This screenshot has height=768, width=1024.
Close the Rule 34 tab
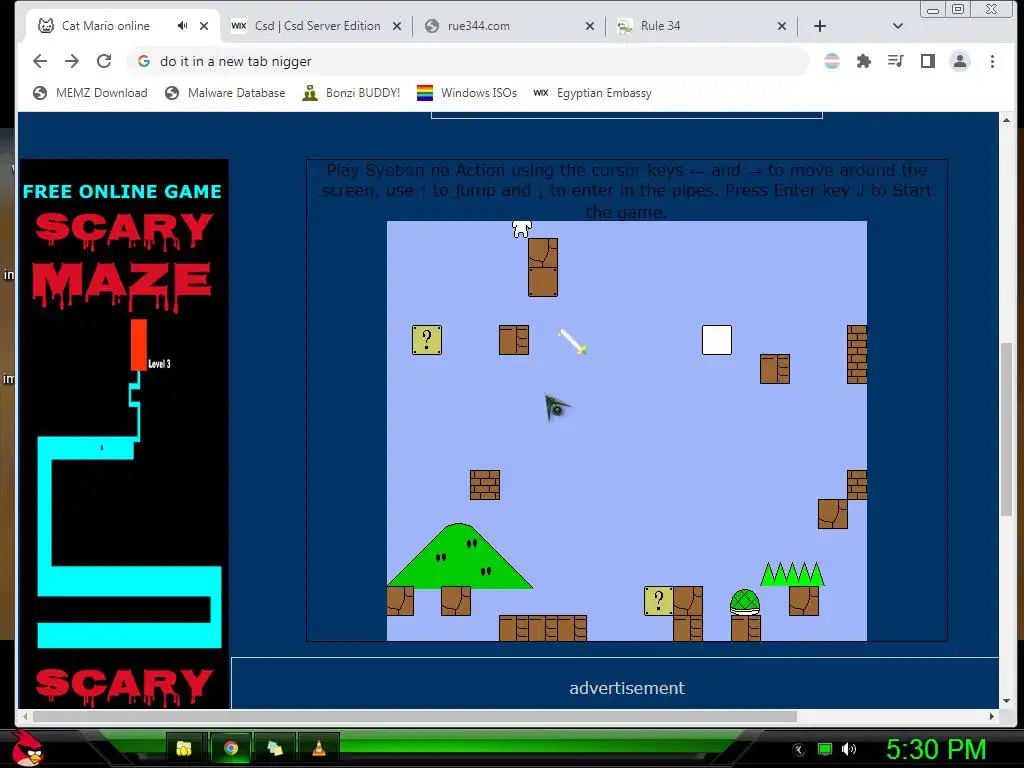point(782,26)
